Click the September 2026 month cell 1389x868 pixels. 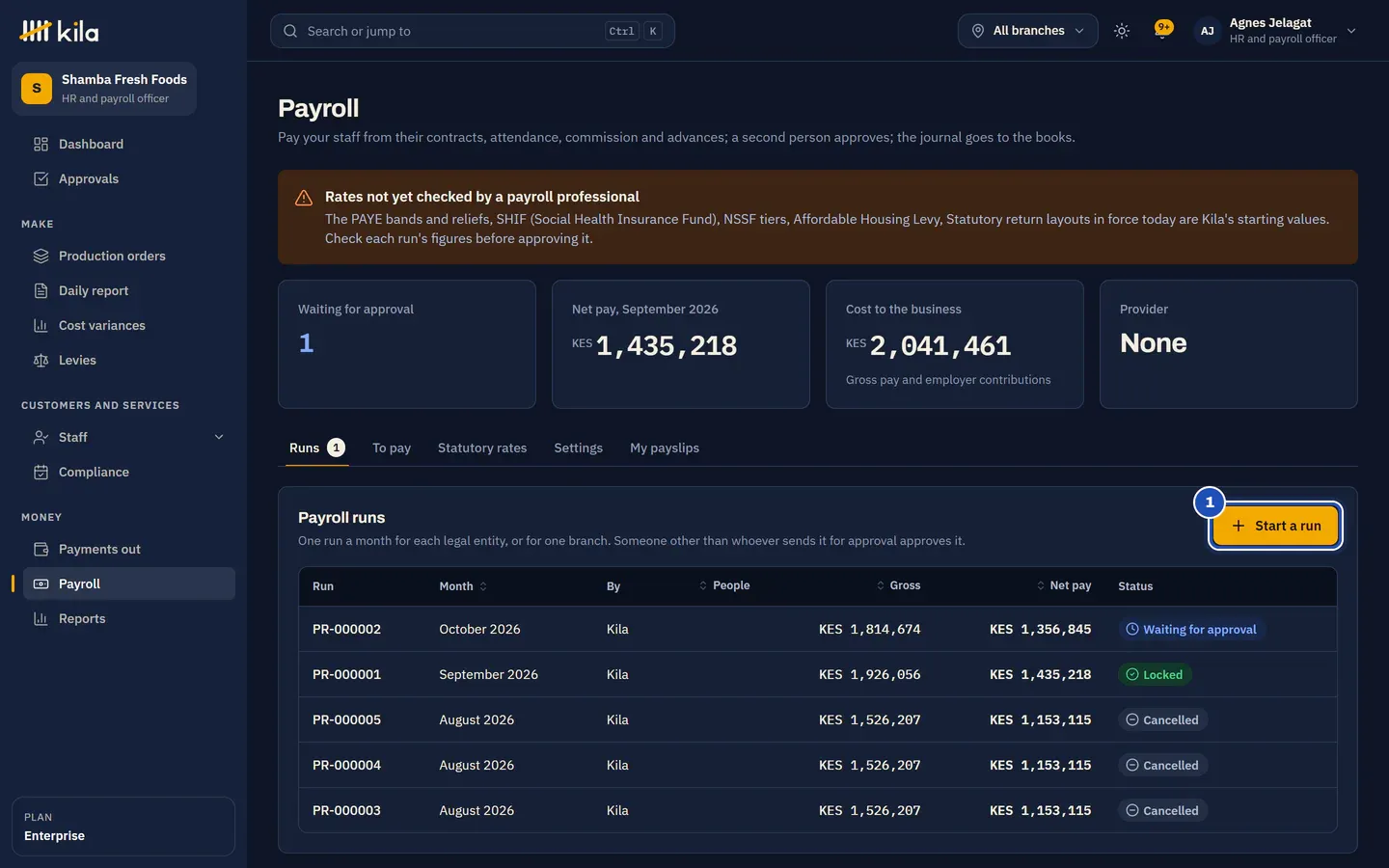point(488,674)
